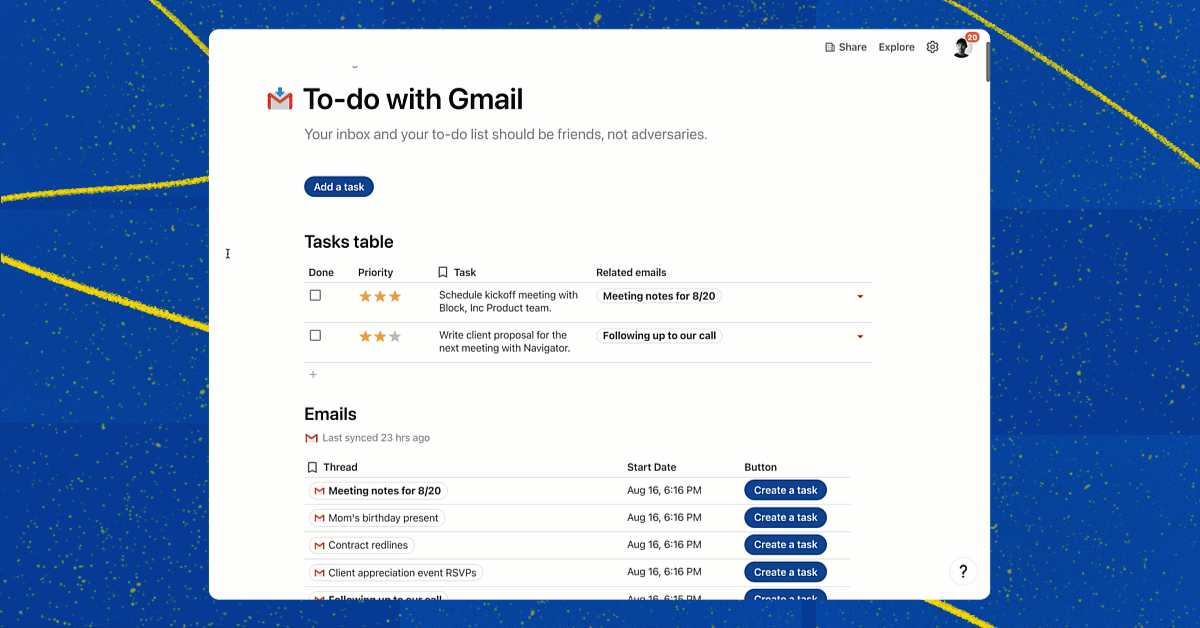The width and height of the screenshot is (1200, 628).
Task: Expand the related emails dropdown for kickoff meeting
Action: [x=860, y=297]
